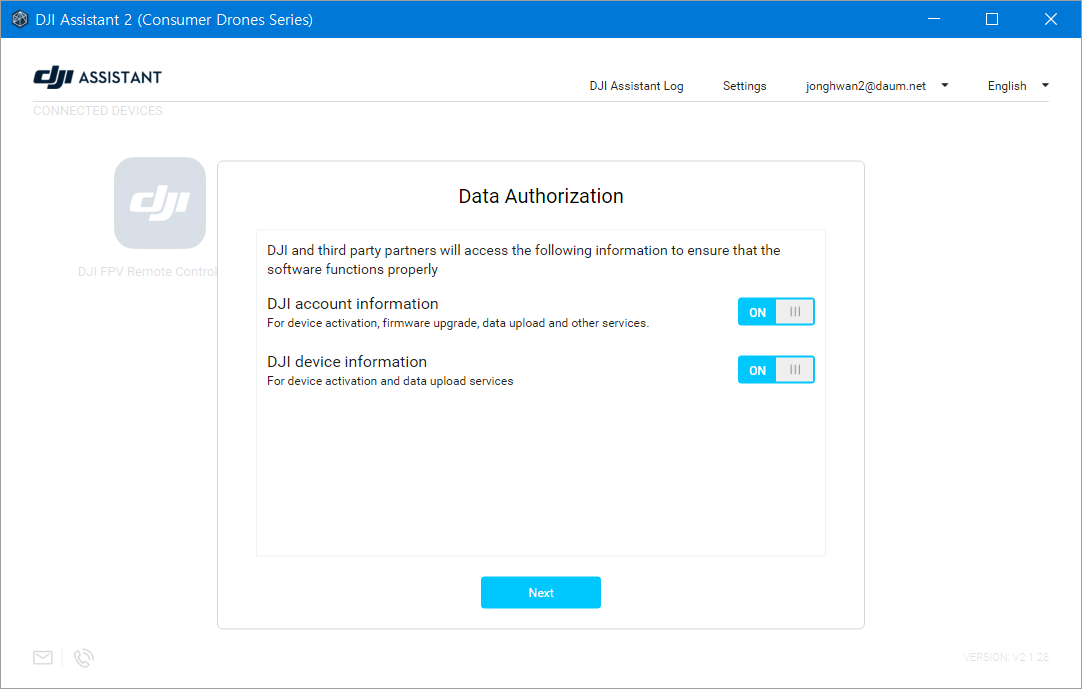This screenshot has width=1082, height=689.
Task: Click the DJI account information label
Action: 353,304
